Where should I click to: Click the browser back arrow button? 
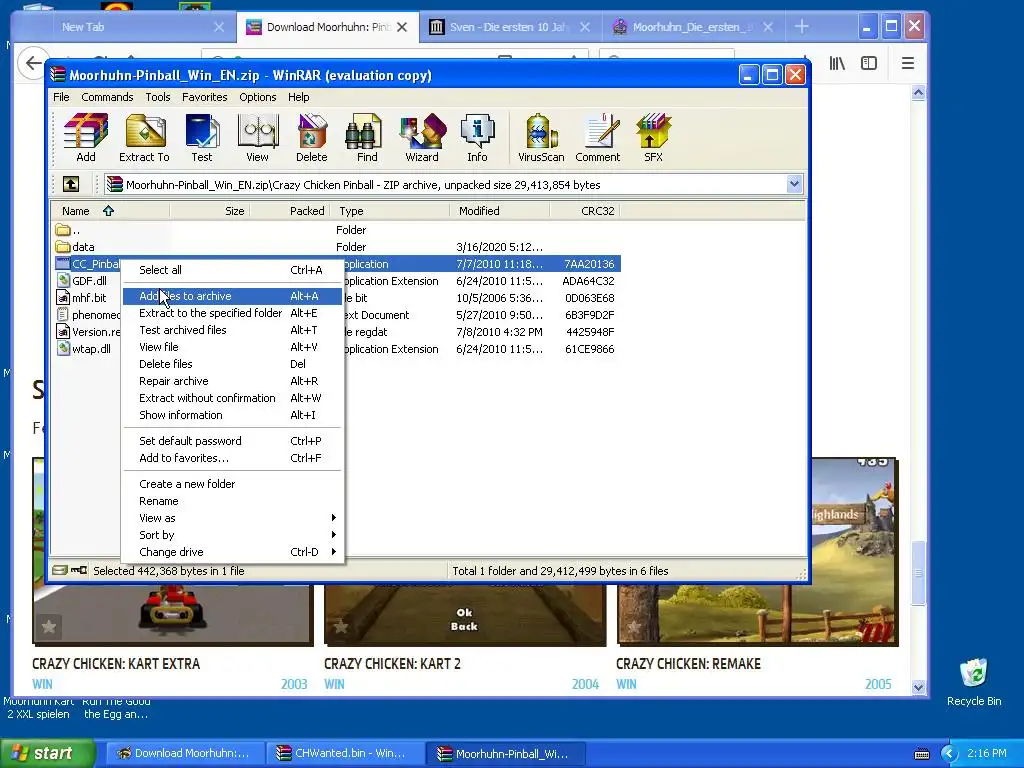pyautogui.click(x=33, y=63)
